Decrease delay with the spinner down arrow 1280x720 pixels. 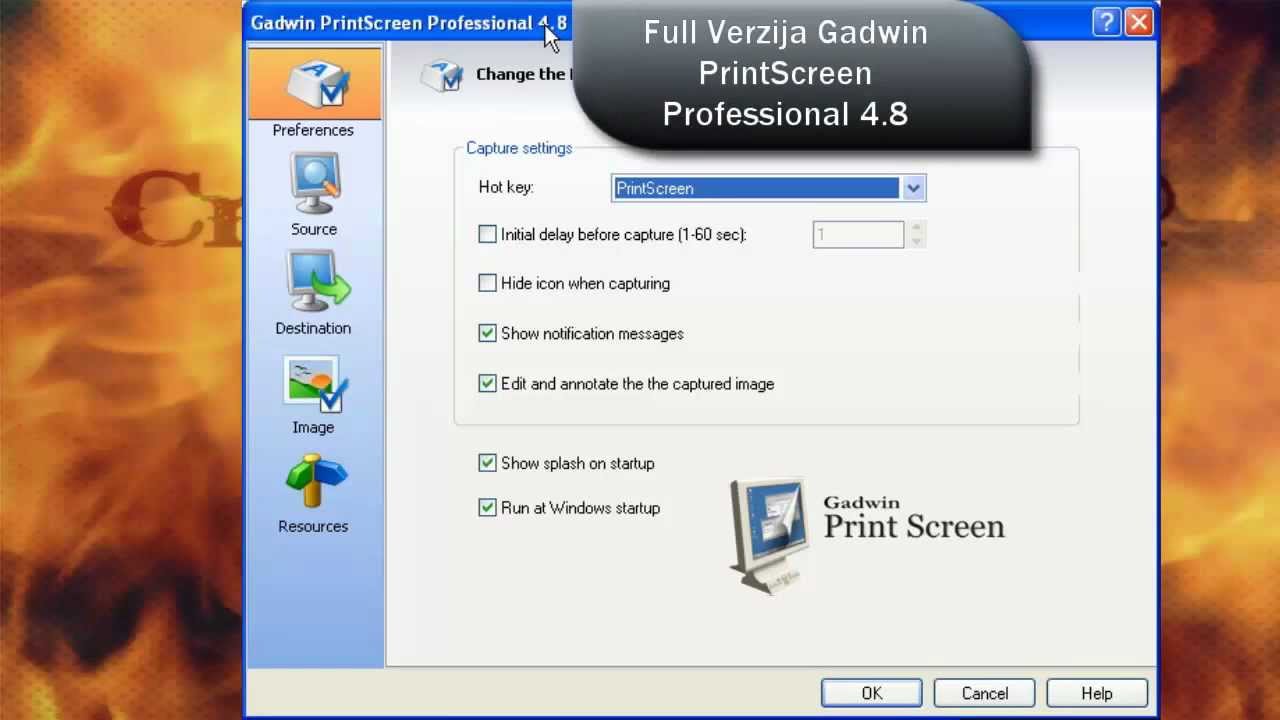click(917, 241)
